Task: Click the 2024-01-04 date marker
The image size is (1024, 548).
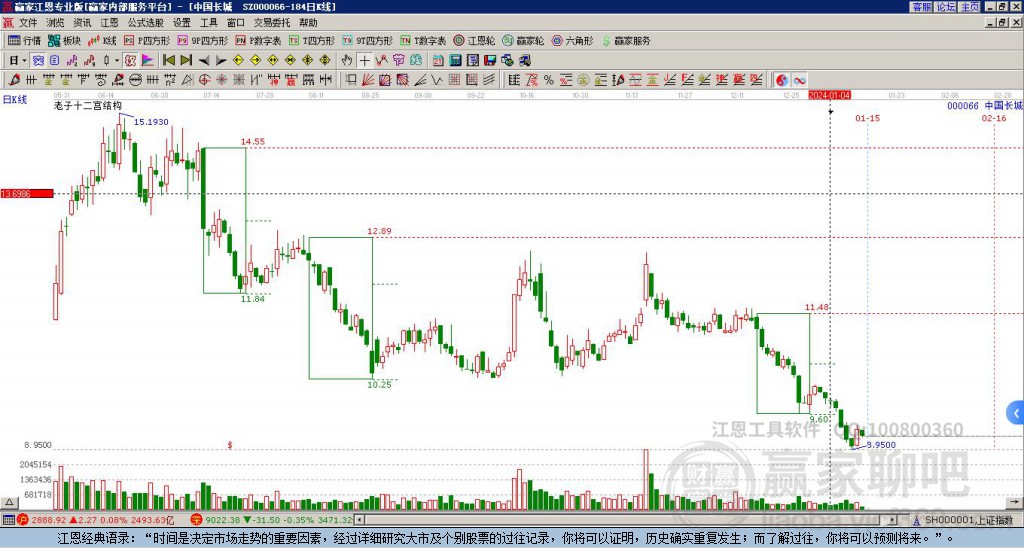Action: point(829,95)
